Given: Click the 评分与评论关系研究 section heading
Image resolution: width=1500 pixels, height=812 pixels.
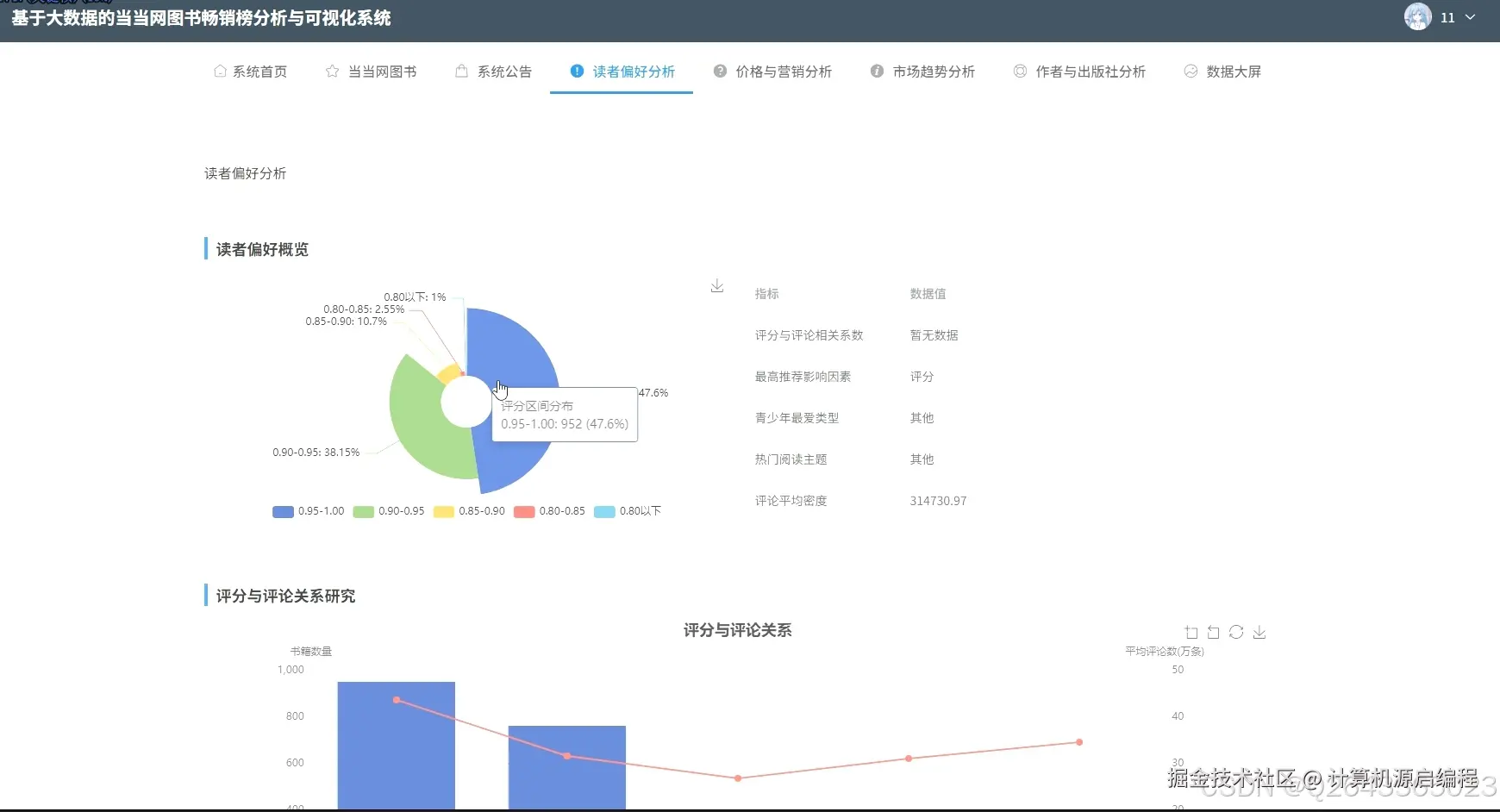Looking at the screenshot, I should [x=285, y=596].
